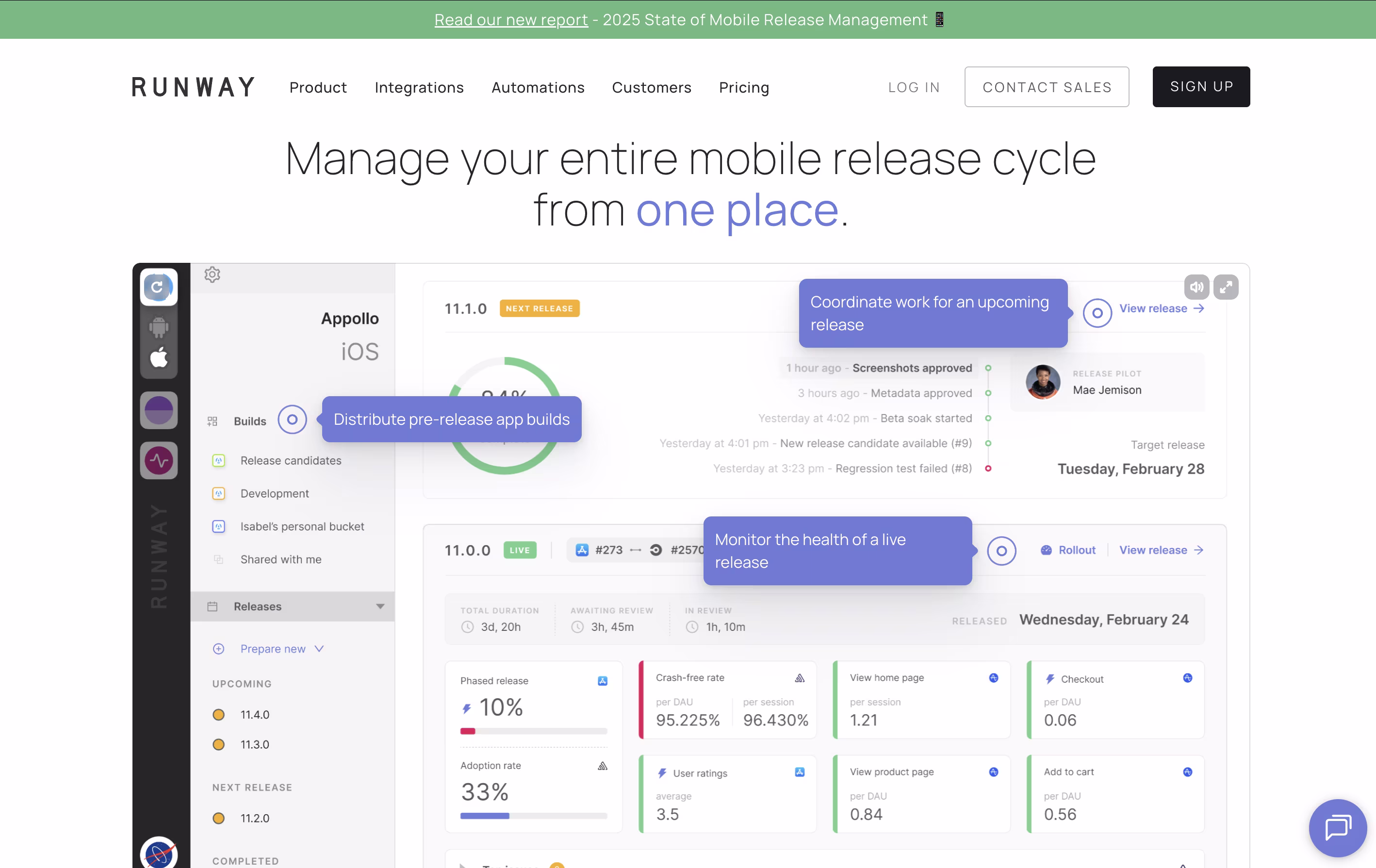This screenshot has height=868, width=1376.
Task: Click the Screenshots approved timeline entry
Action: click(878, 368)
